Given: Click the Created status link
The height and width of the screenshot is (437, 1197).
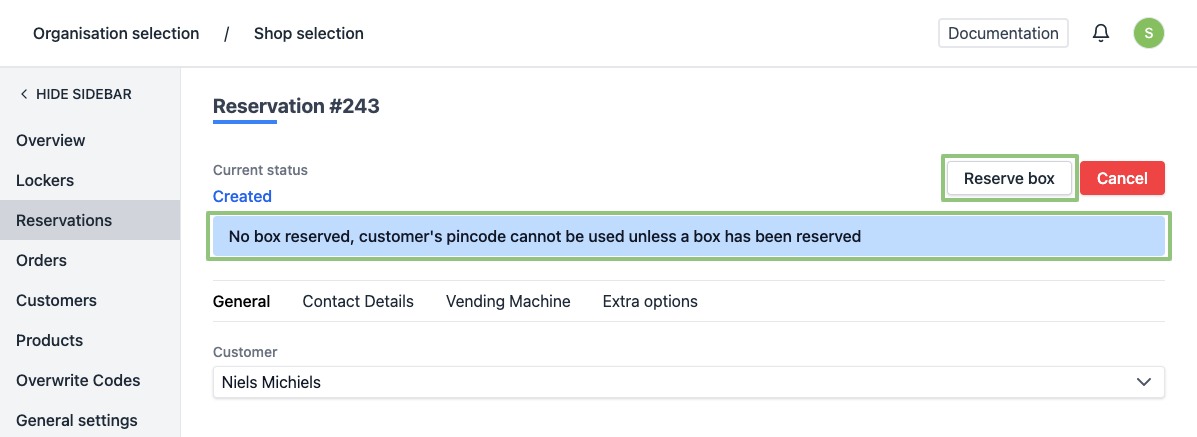Looking at the screenshot, I should pos(242,196).
